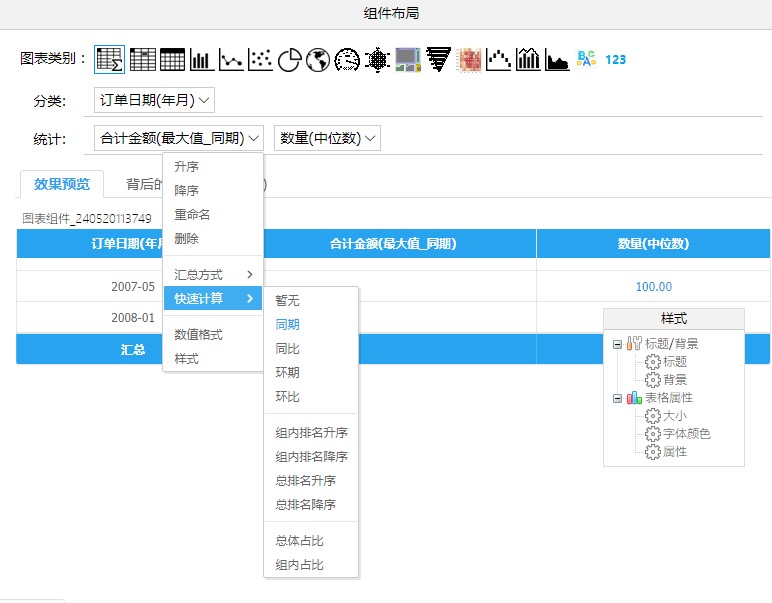772x603 pixels.
Task: Collapse the 表格属性 tree node
Action: 617,398
